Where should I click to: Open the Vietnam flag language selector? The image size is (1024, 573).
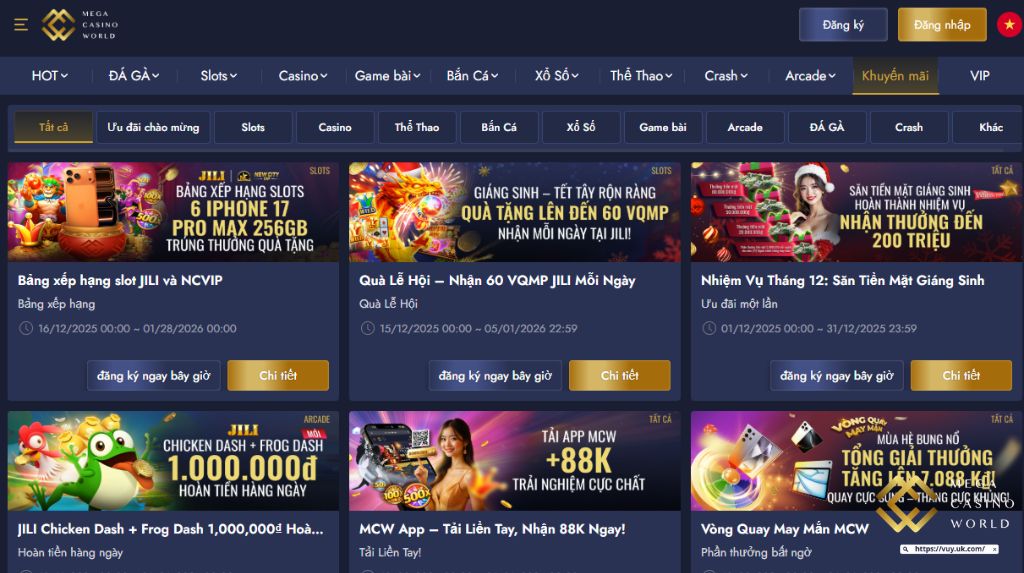tap(1010, 25)
